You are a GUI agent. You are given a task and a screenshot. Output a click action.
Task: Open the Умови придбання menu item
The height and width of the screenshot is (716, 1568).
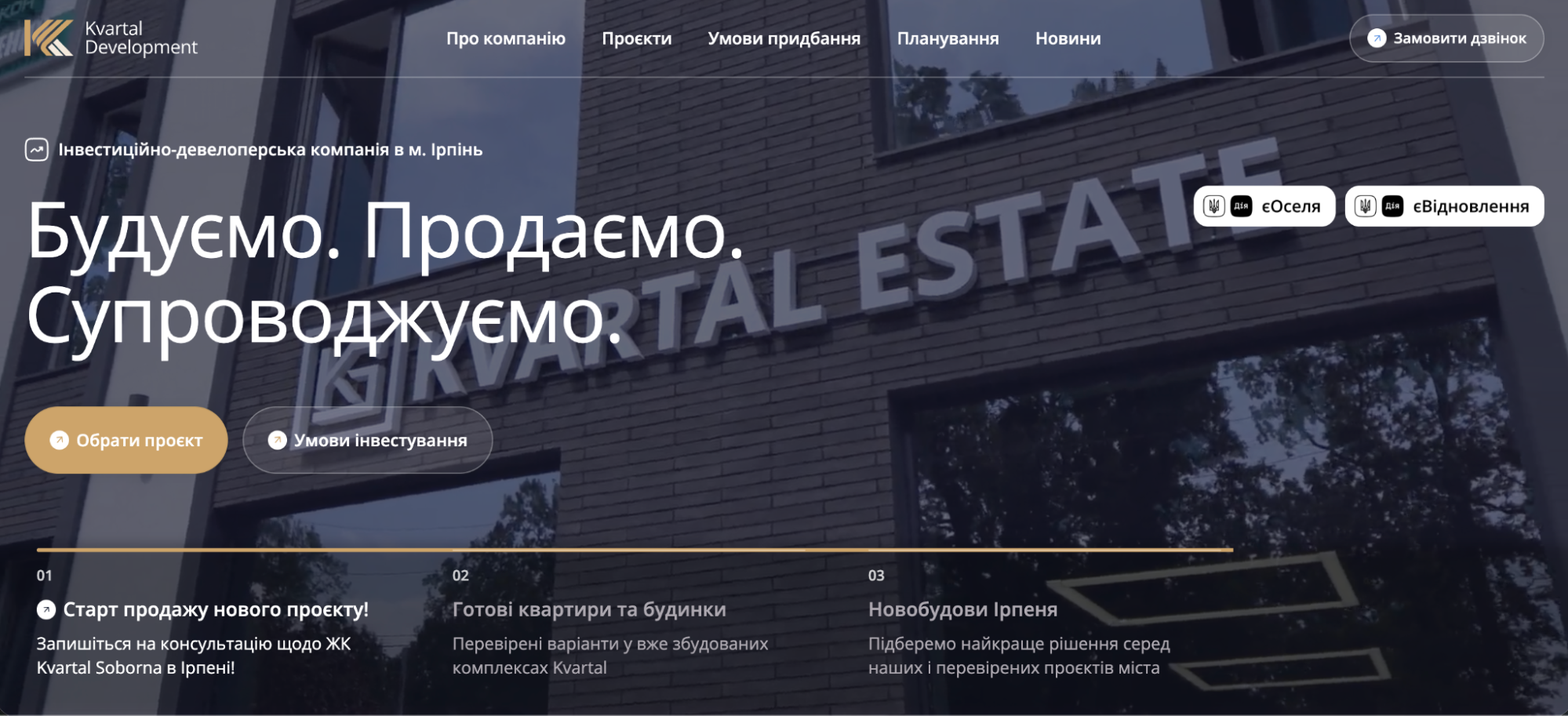click(784, 37)
